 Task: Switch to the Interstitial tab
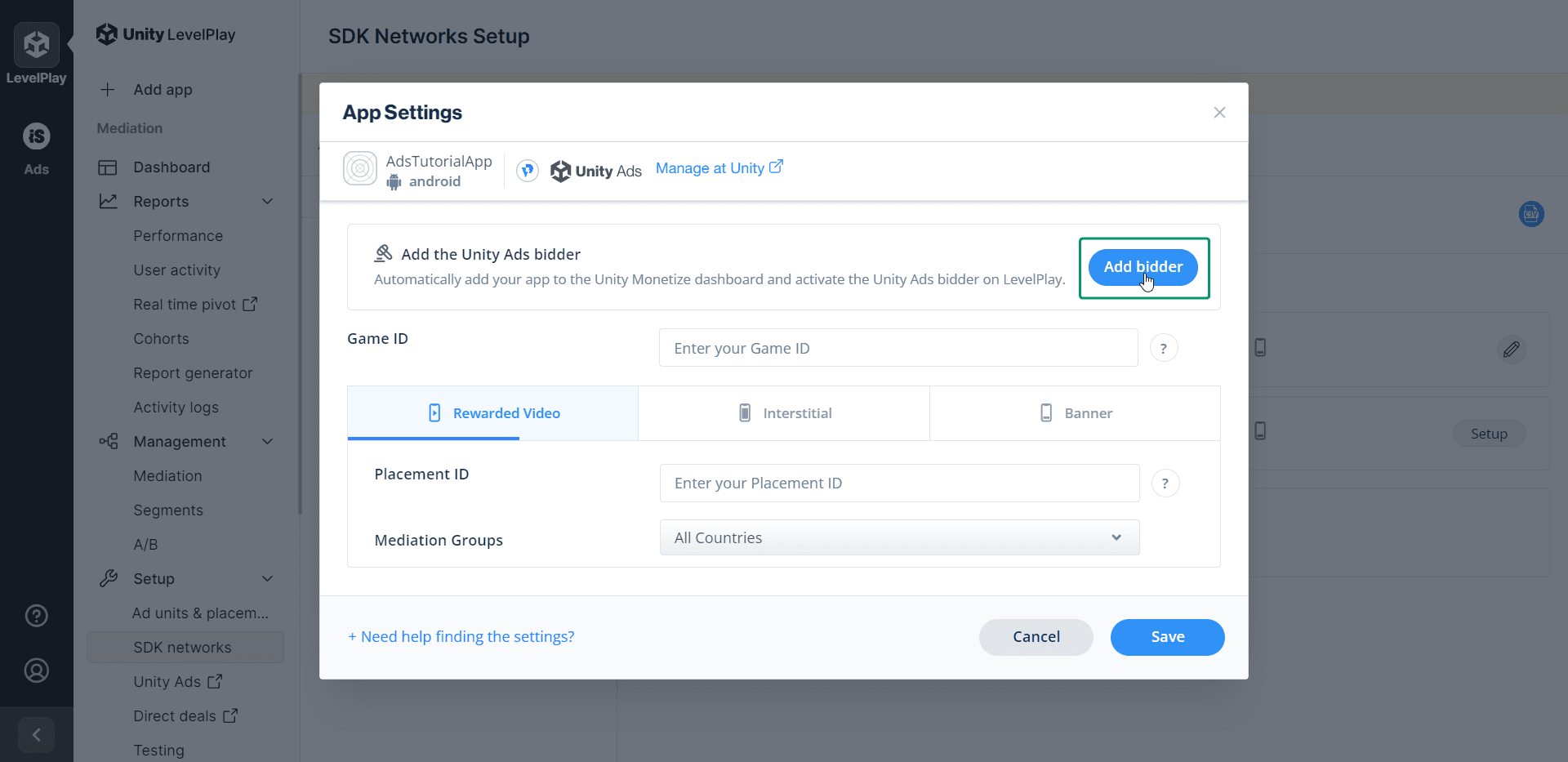(x=784, y=413)
